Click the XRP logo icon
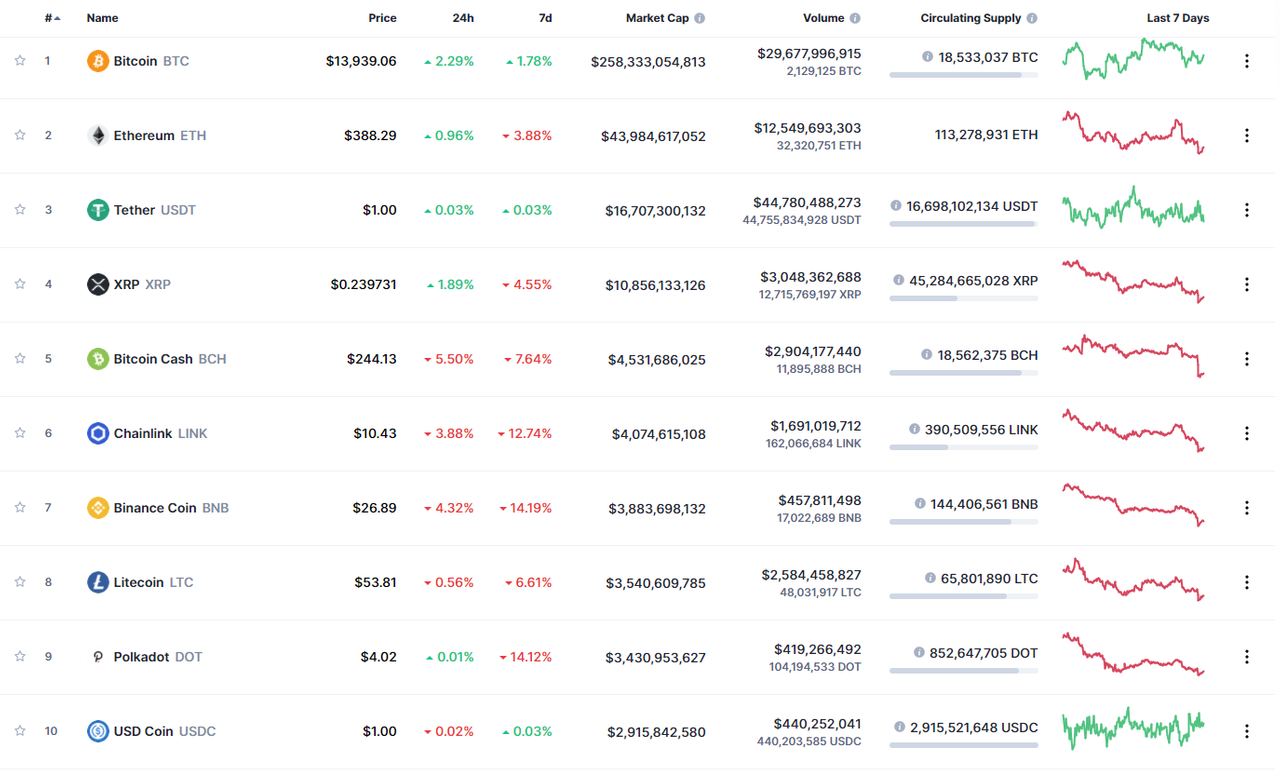The image size is (1280, 775). (97, 284)
